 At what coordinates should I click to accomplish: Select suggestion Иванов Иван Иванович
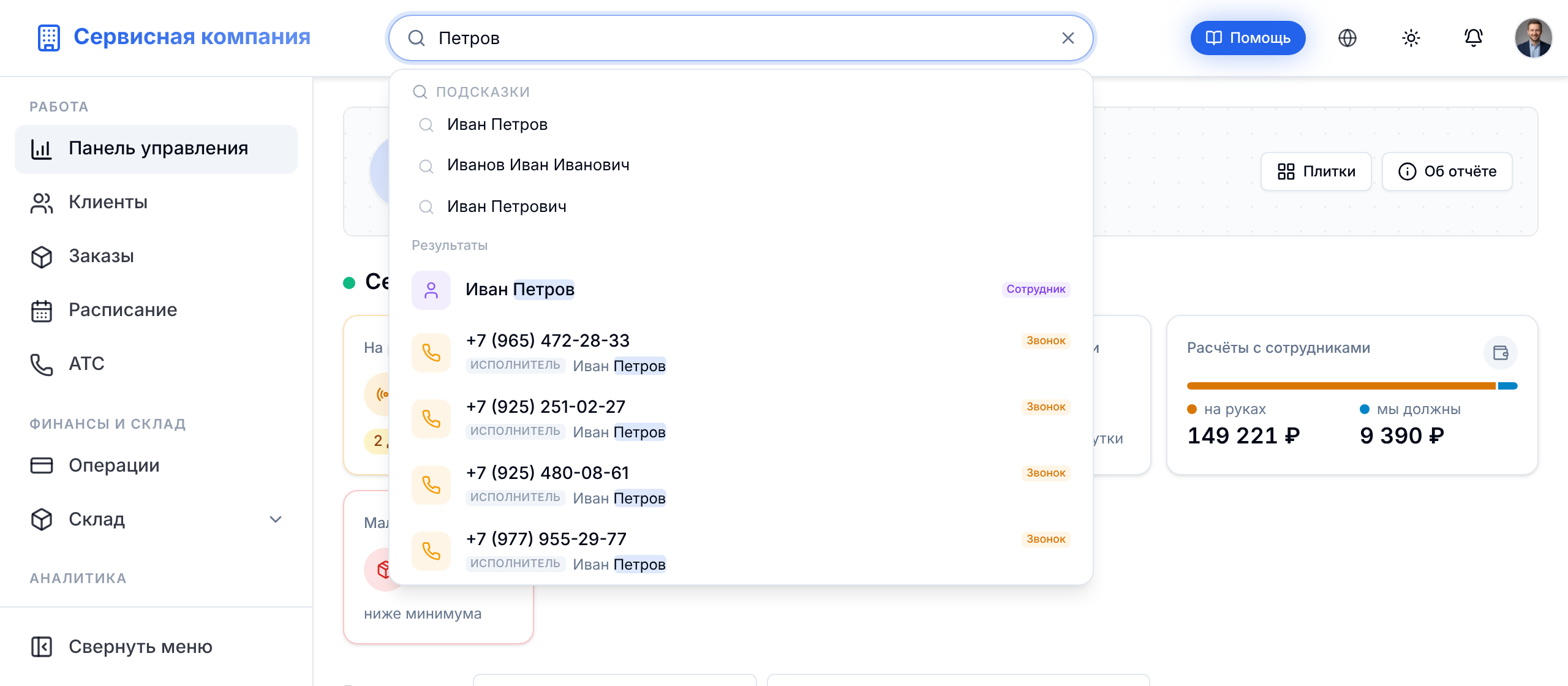741,165
